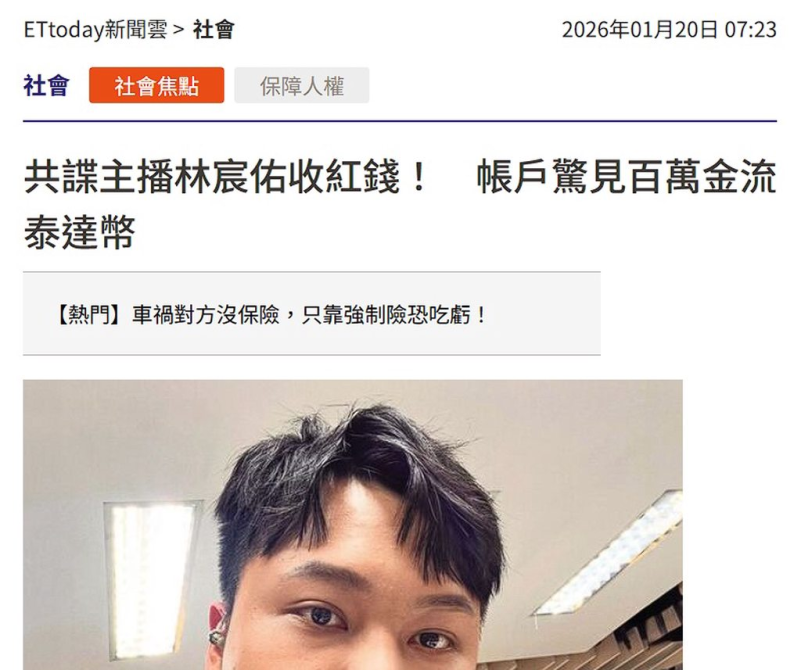Go to the bold 社會 breadcrumb category
801x670 pixels.
(214, 30)
